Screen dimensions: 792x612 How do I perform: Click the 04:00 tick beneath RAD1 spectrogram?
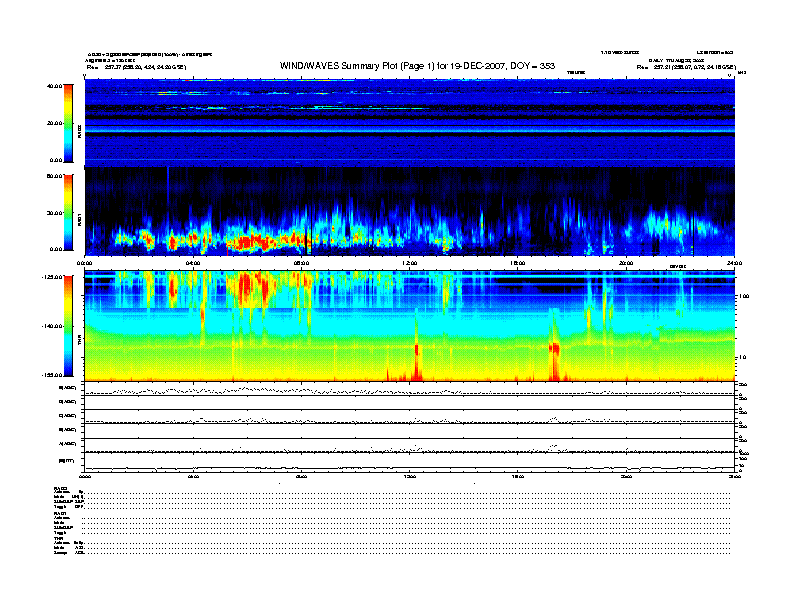[193, 263]
